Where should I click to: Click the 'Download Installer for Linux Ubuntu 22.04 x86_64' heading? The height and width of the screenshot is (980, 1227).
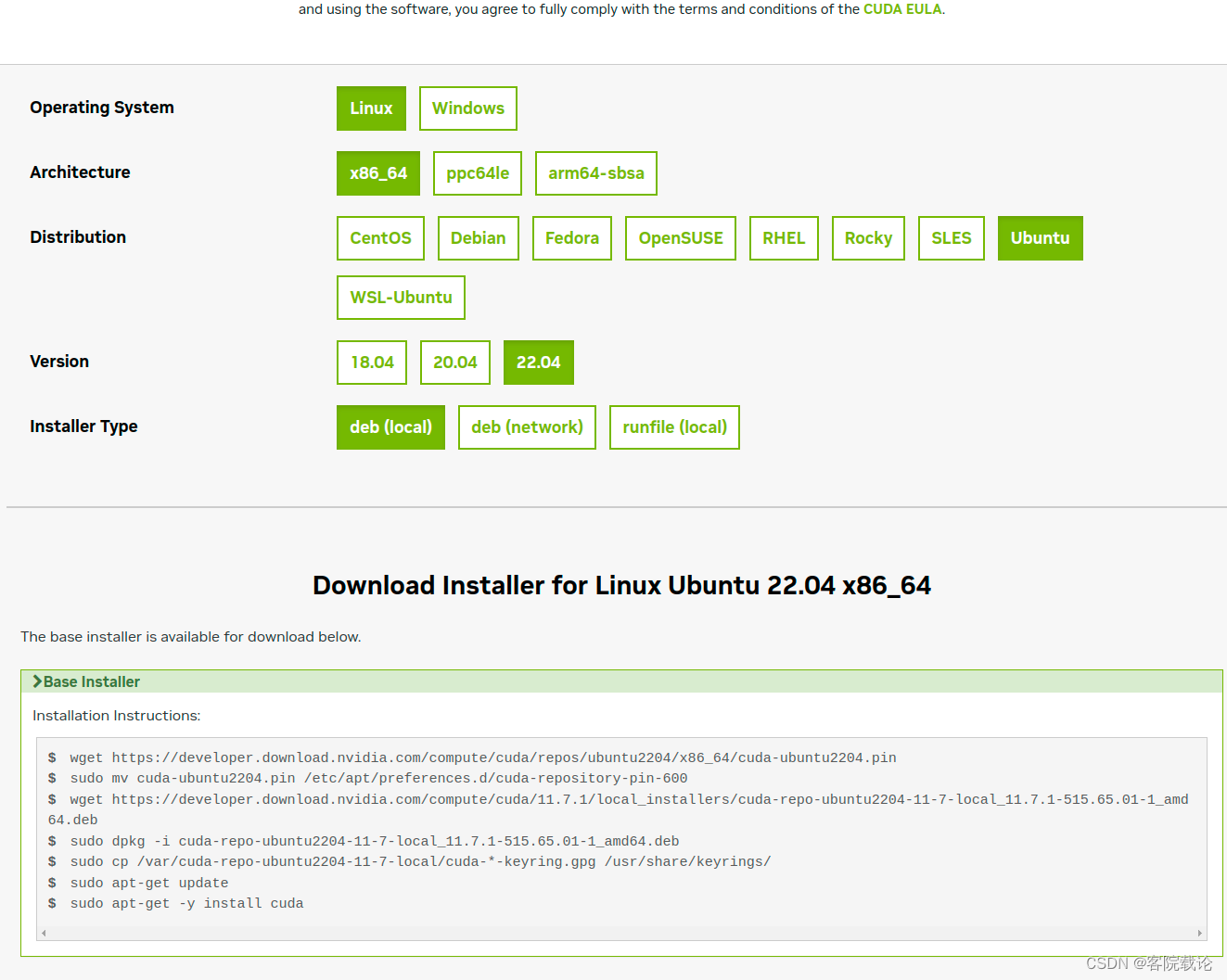pyautogui.click(x=621, y=586)
